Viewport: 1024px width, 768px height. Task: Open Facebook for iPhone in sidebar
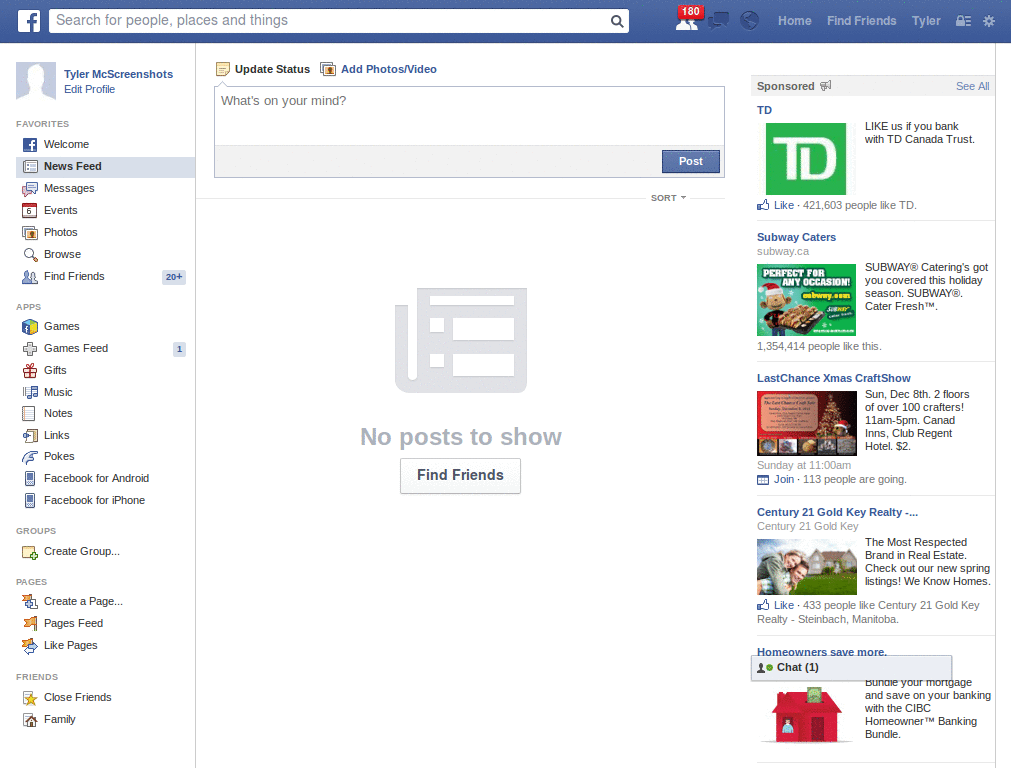[95, 500]
